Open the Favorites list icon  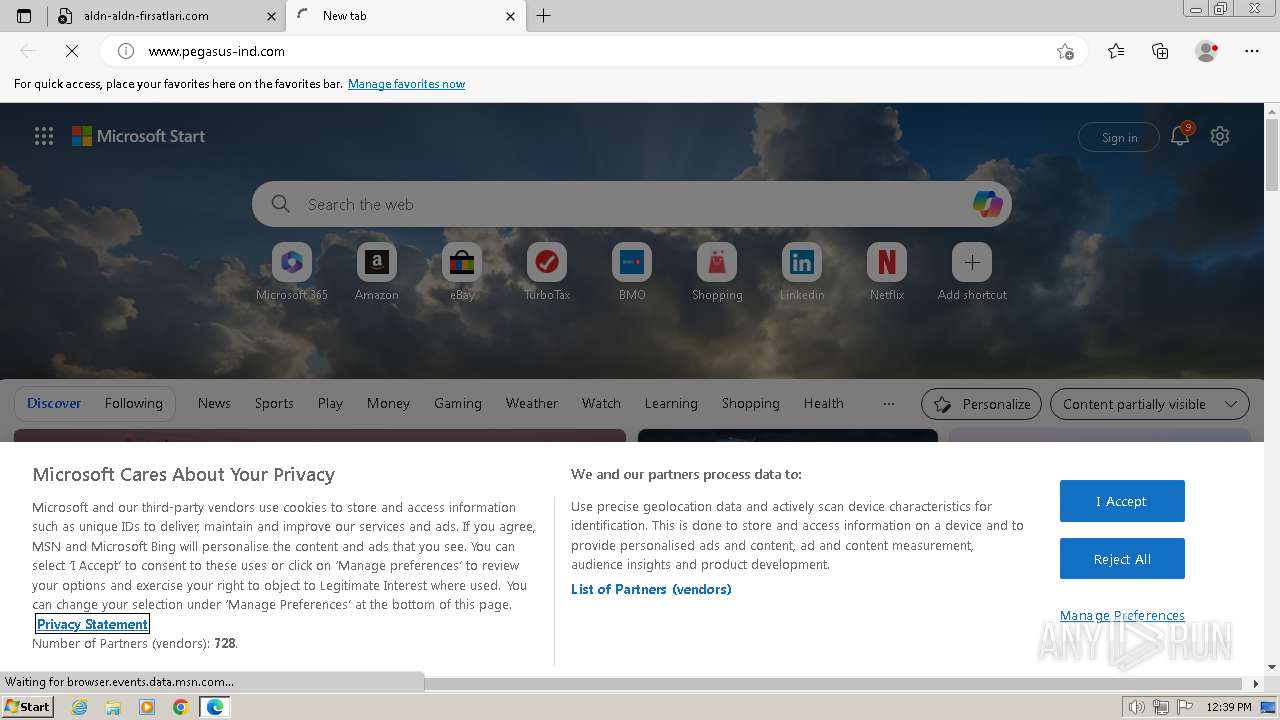(x=1116, y=51)
